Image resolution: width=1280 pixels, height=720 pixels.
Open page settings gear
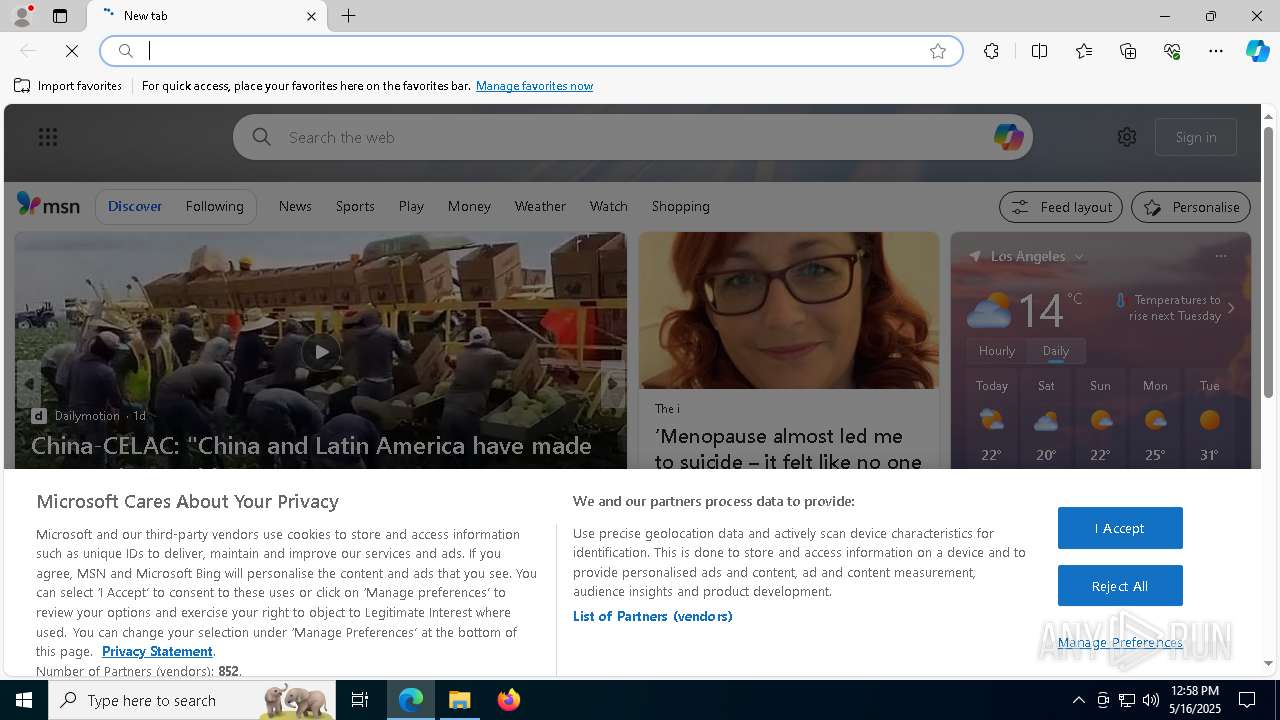[1127, 137]
